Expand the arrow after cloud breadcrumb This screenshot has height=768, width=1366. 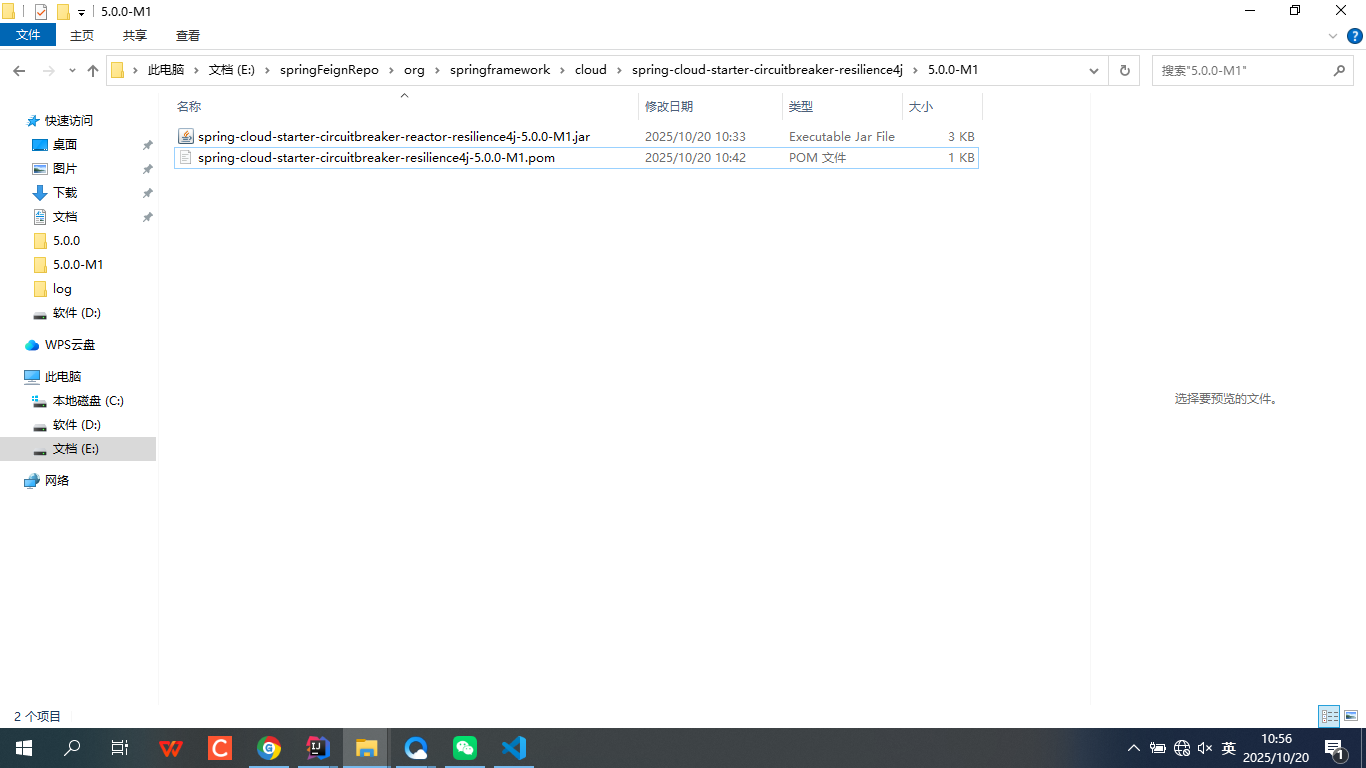tap(619, 70)
